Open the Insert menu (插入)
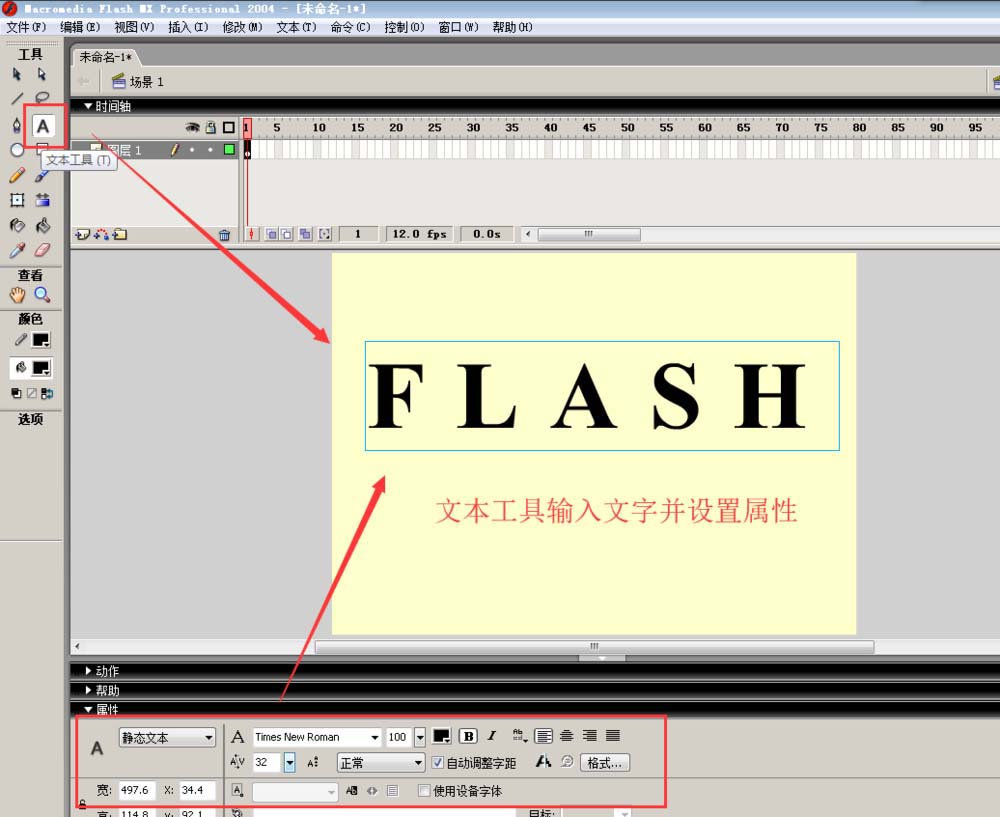This screenshot has width=1000, height=817. pyautogui.click(x=188, y=27)
